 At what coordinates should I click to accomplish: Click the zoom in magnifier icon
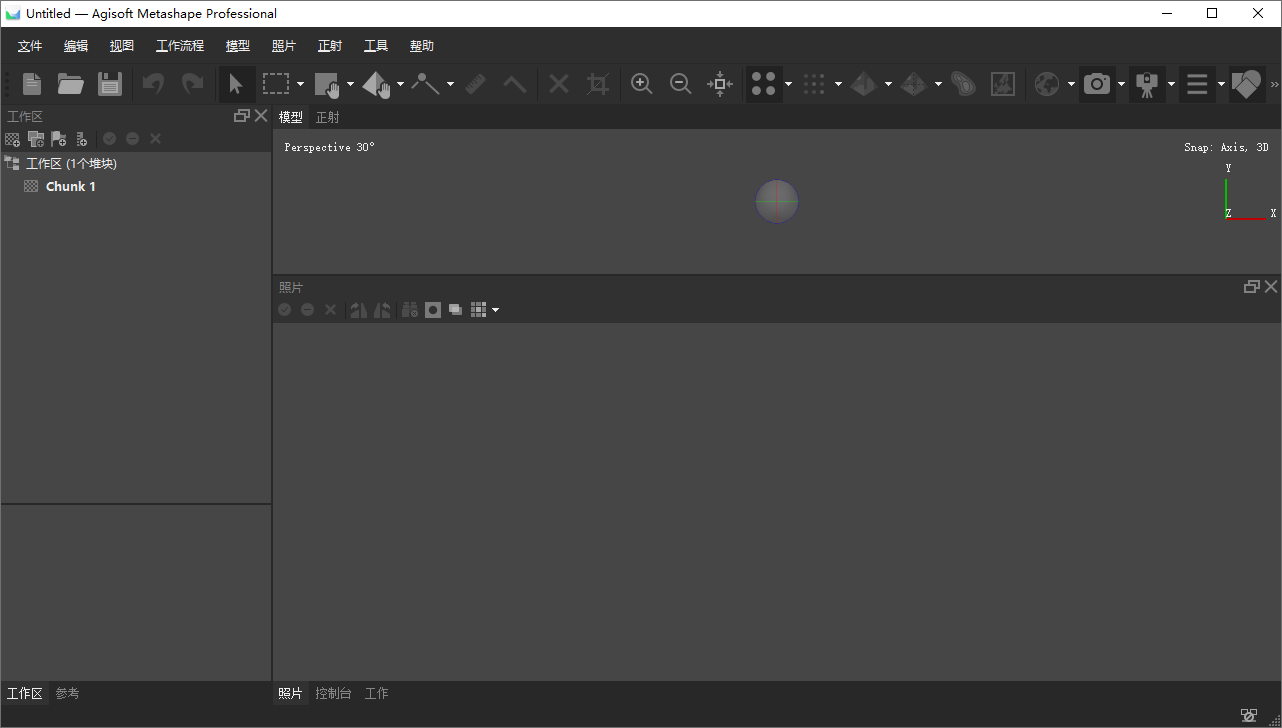click(642, 85)
